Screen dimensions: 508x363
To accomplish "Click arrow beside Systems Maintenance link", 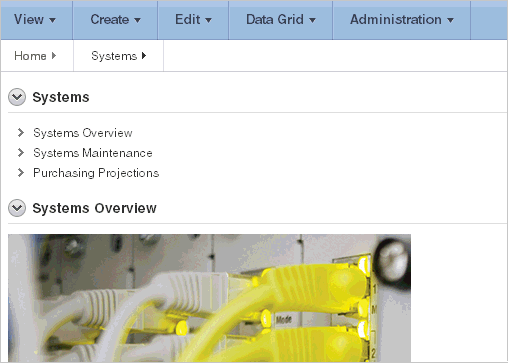I will click(21, 152).
